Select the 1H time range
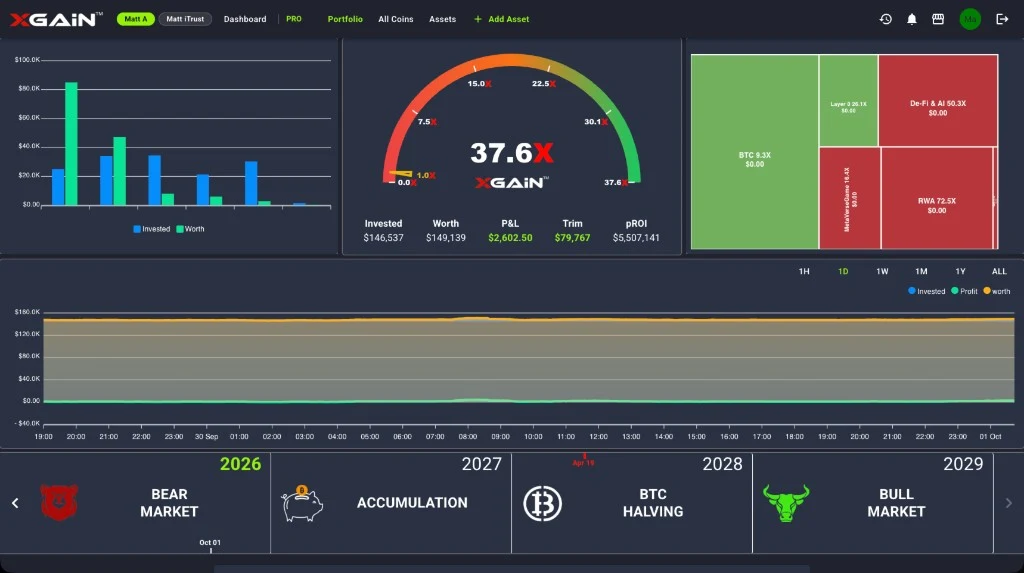1024x573 pixels. coord(804,271)
